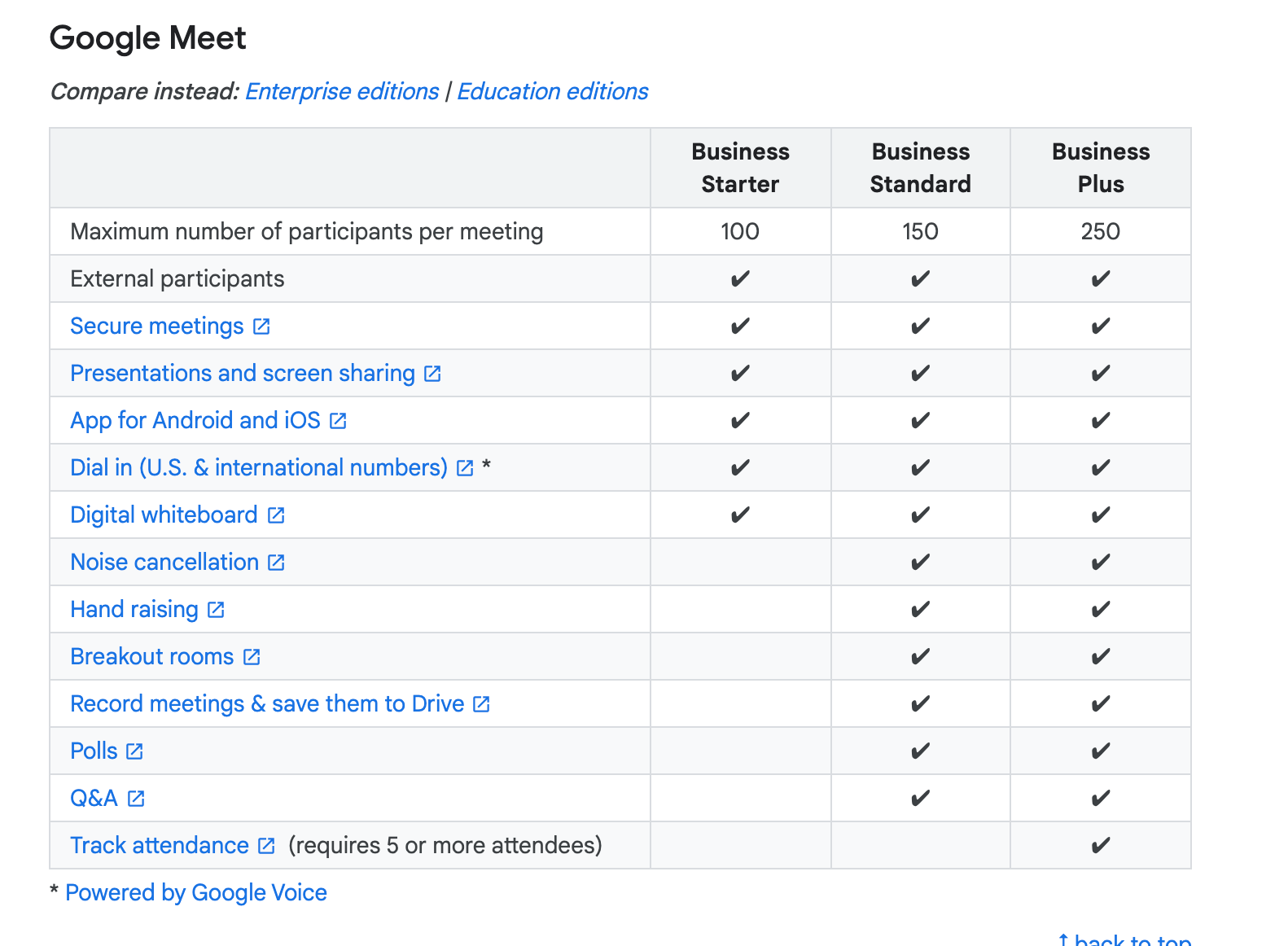The height and width of the screenshot is (946, 1288).
Task: Click external-link icon after Digital whiteboard
Action: [x=276, y=515]
